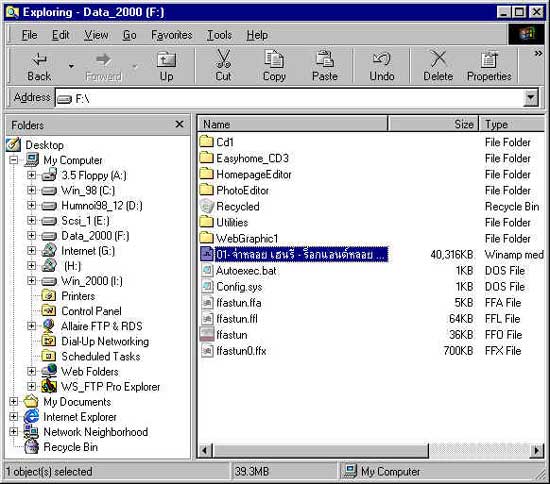This screenshot has height=484, width=550.
Task: Select the Printers folder icon
Action: coord(49,296)
